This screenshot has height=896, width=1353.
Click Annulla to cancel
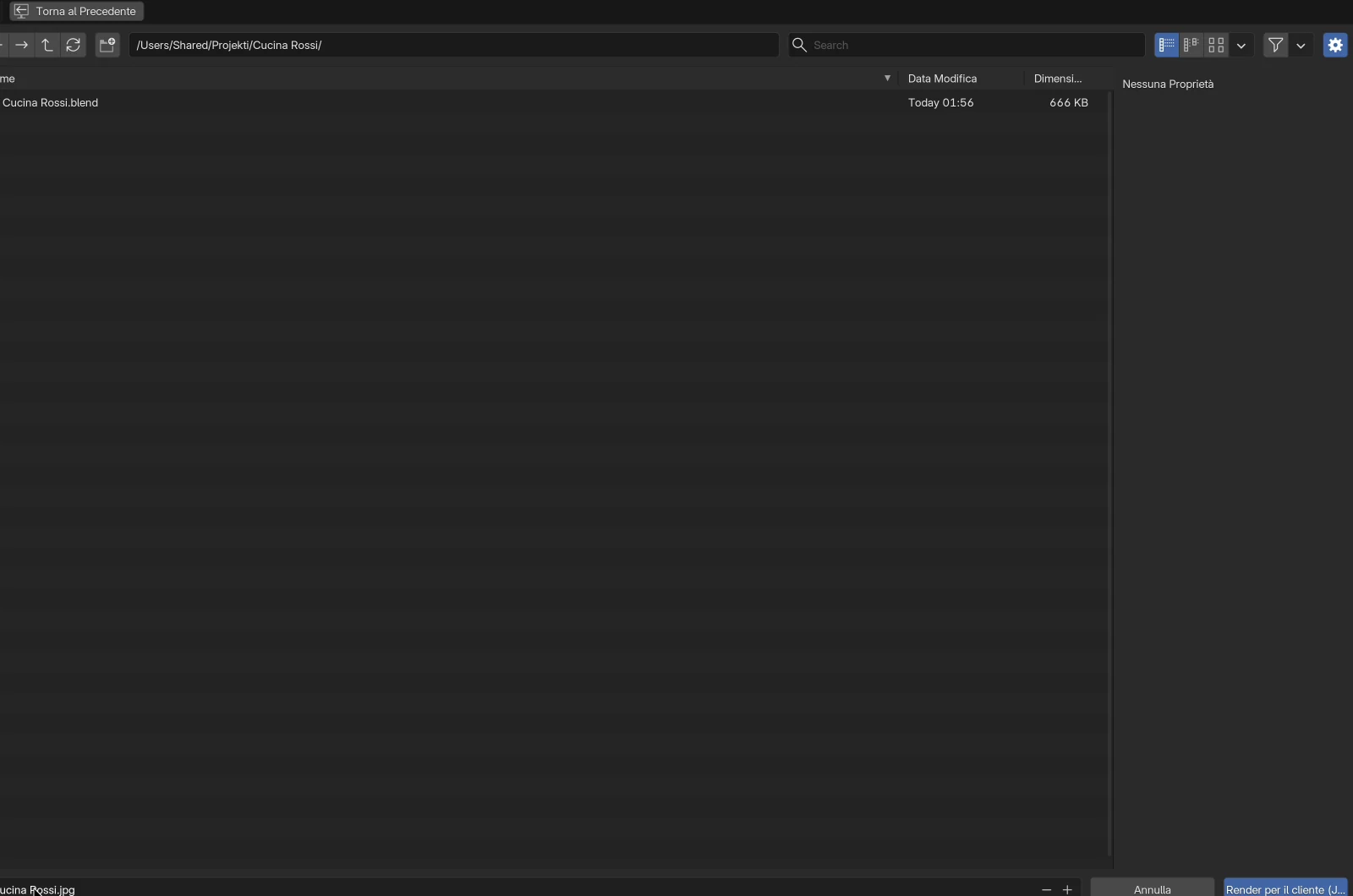[1153, 889]
